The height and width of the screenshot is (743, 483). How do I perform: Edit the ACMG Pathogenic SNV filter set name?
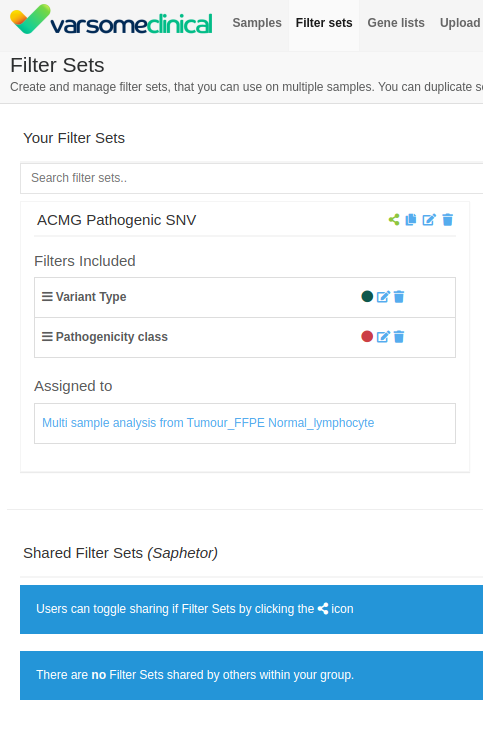pos(429,220)
